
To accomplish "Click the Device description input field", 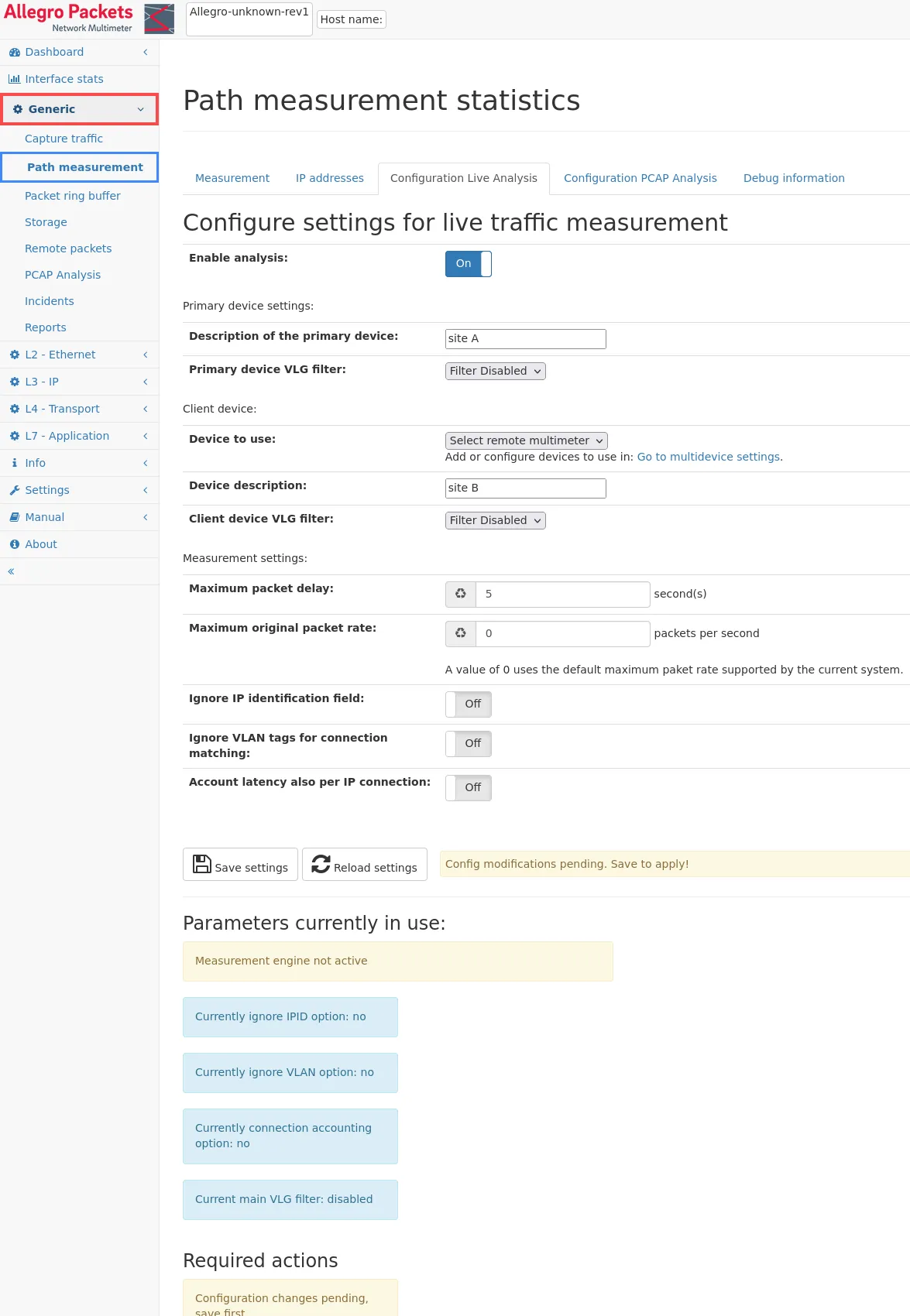I will (x=525, y=488).
